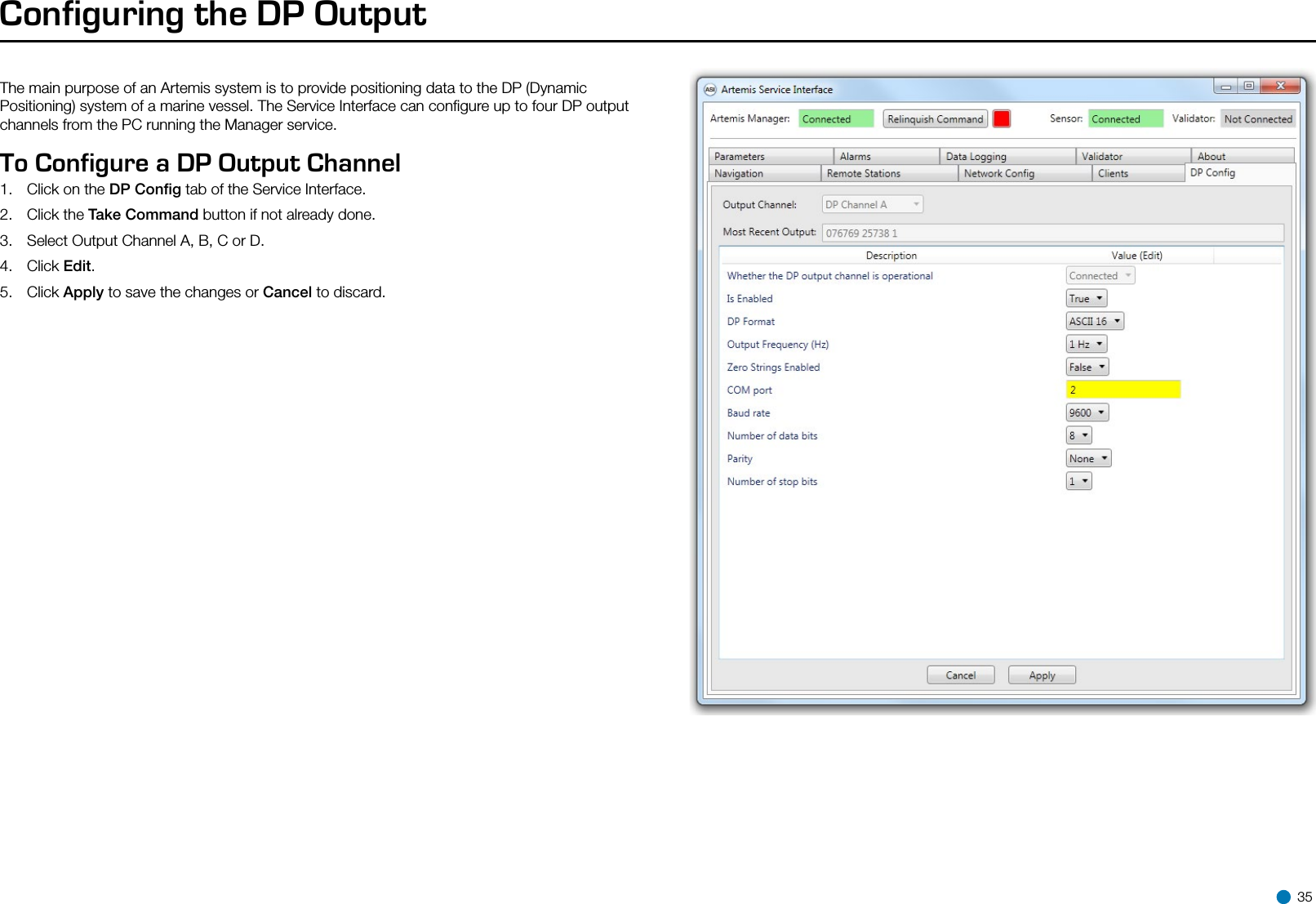The height and width of the screenshot is (904, 1316).
Task: Click the Sensor Connected status field
Action: tap(1125, 119)
